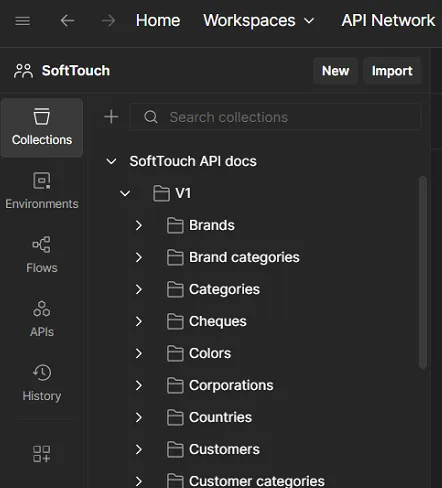Select the Brand categories text label

coord(244,257)
